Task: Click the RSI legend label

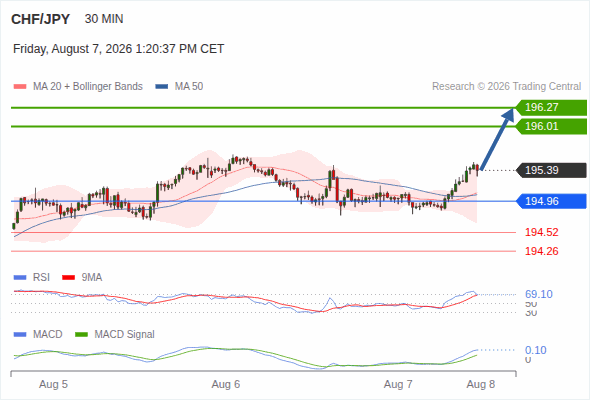Action: tap(41, 278)
